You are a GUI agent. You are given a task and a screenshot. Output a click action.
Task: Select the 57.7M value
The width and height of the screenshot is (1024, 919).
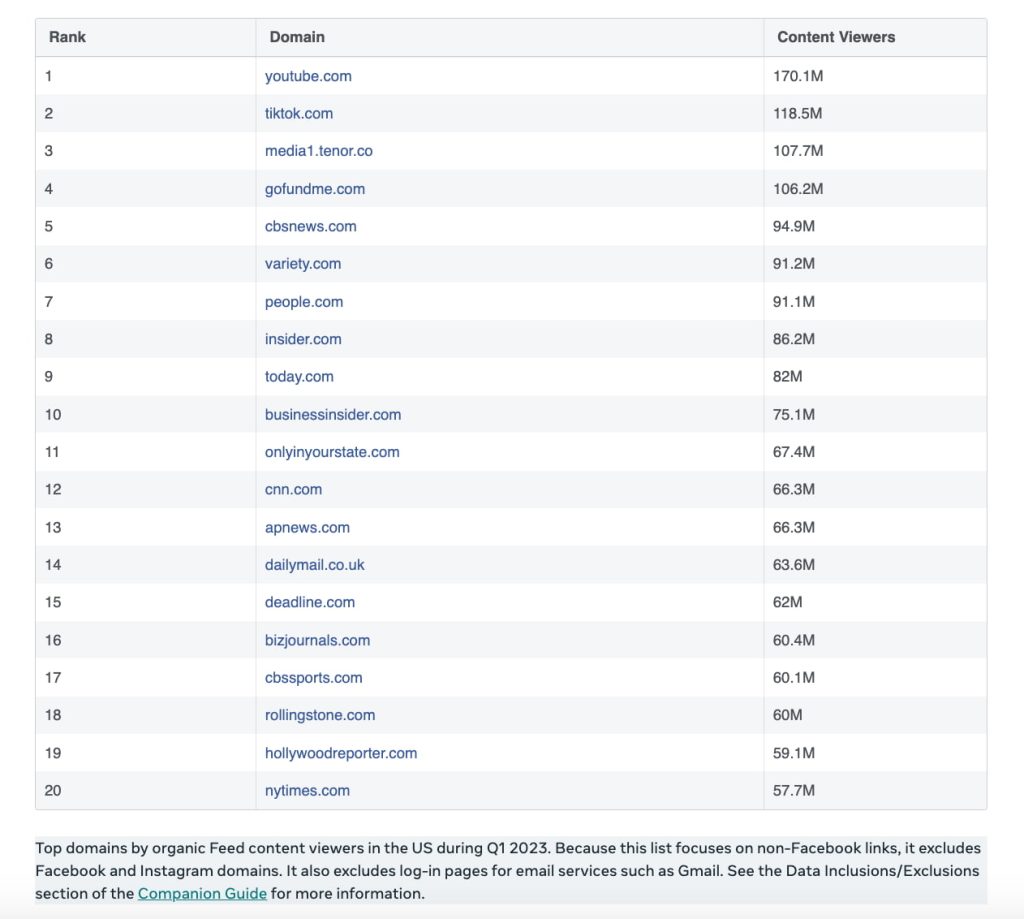[793, 790]
